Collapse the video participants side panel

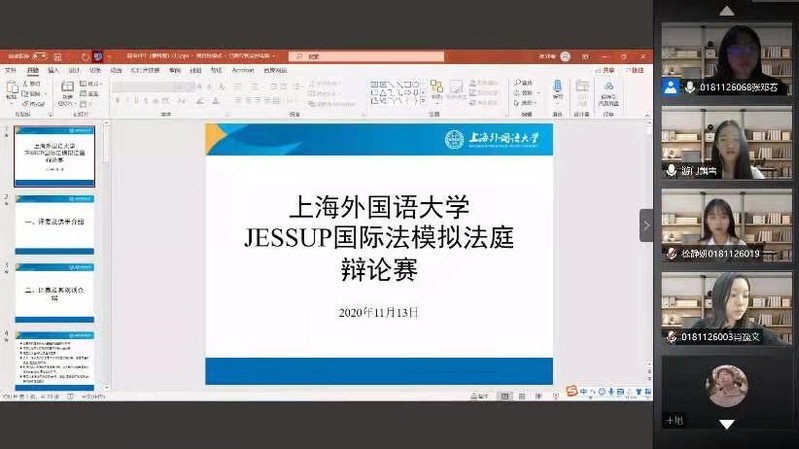[x=646, y=225]
